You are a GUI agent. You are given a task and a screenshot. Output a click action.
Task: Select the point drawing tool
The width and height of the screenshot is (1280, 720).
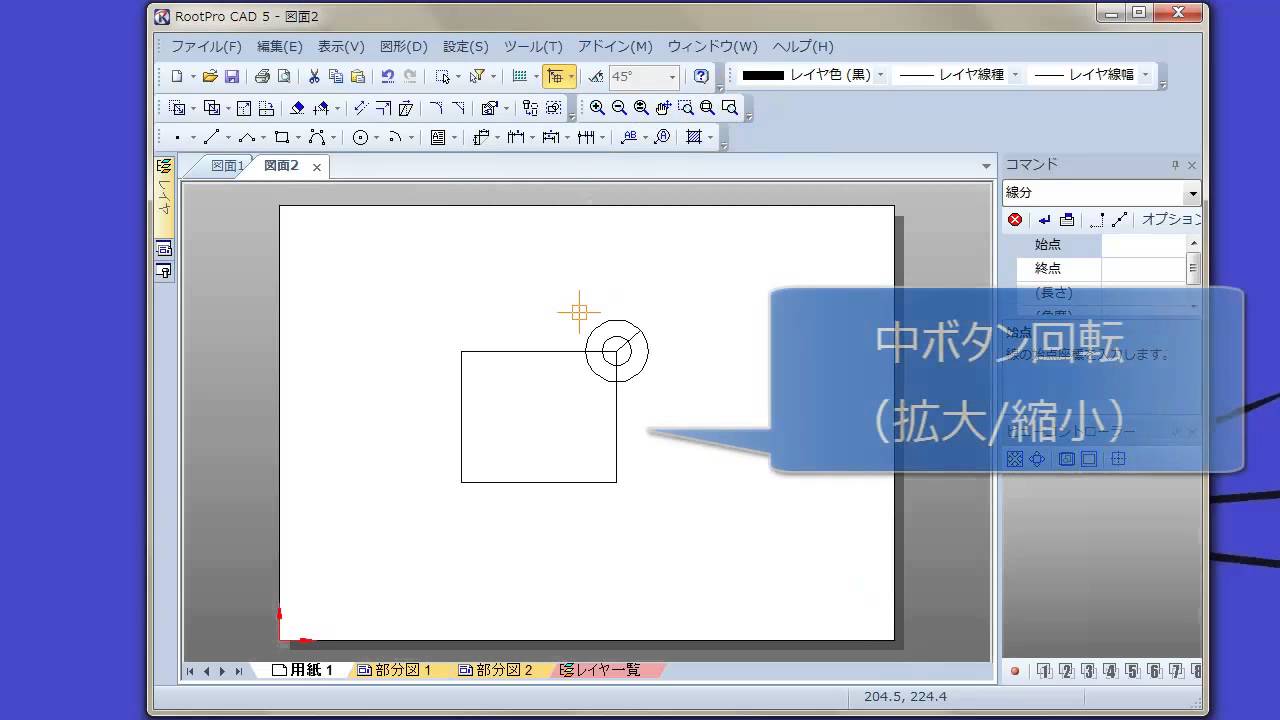pos(177,138)
